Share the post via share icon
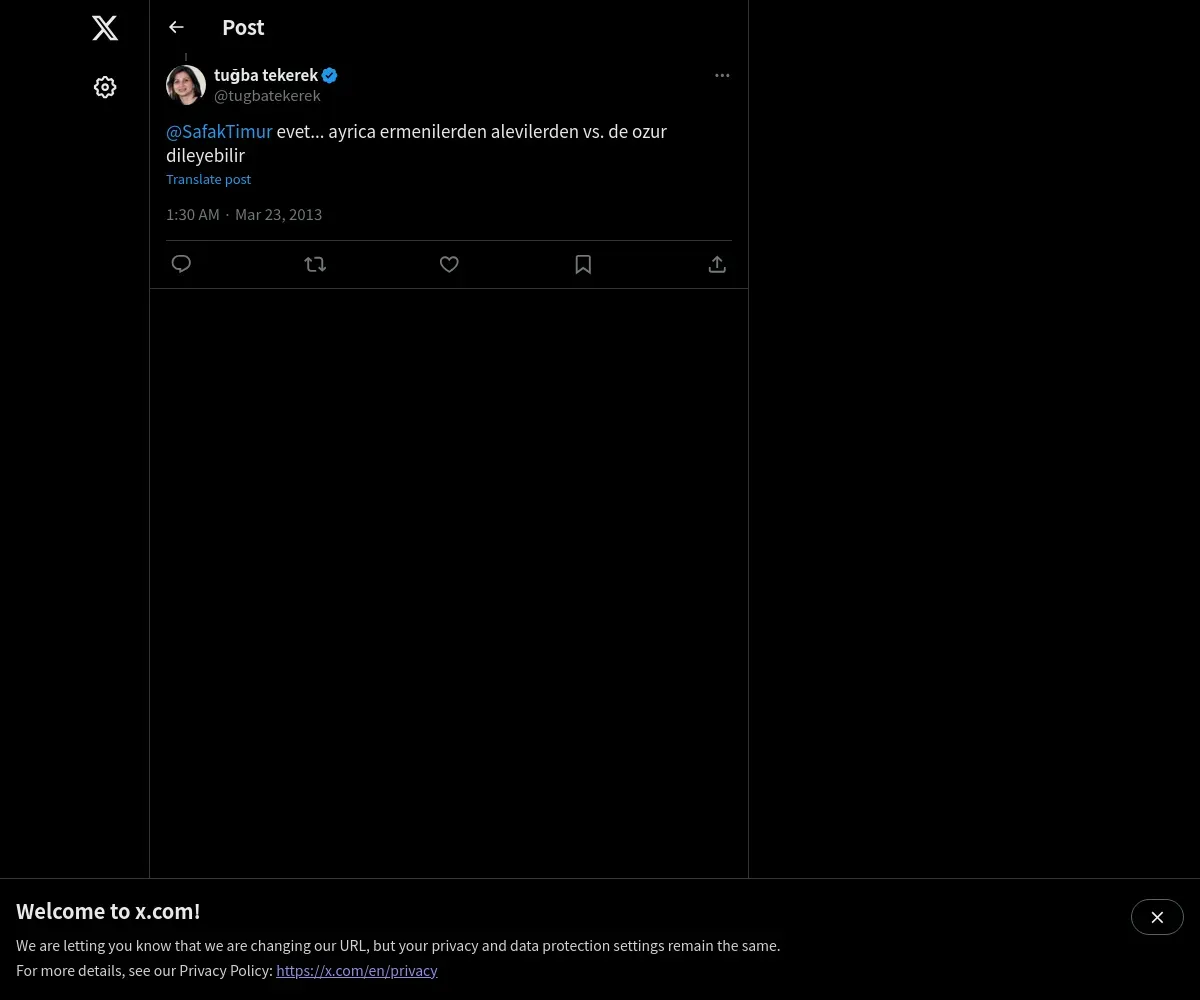This screenshot has width=1200, height=1000. [717, 264]
